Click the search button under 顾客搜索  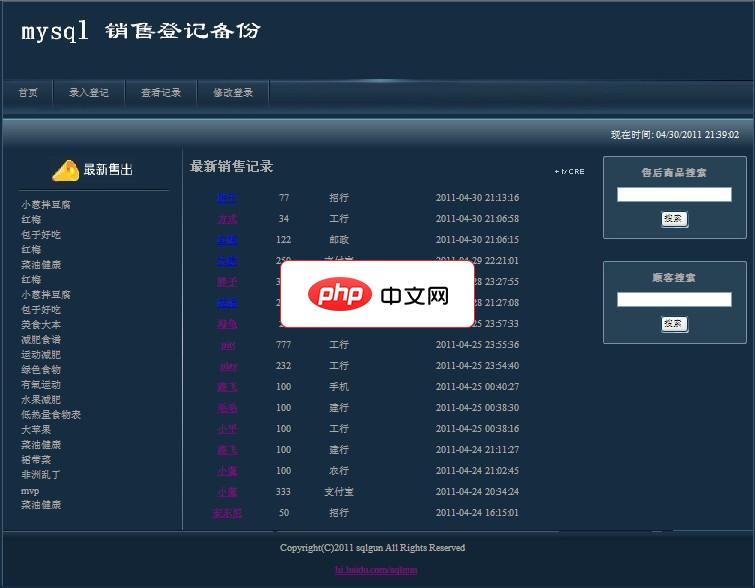click(x=674, y=324)
